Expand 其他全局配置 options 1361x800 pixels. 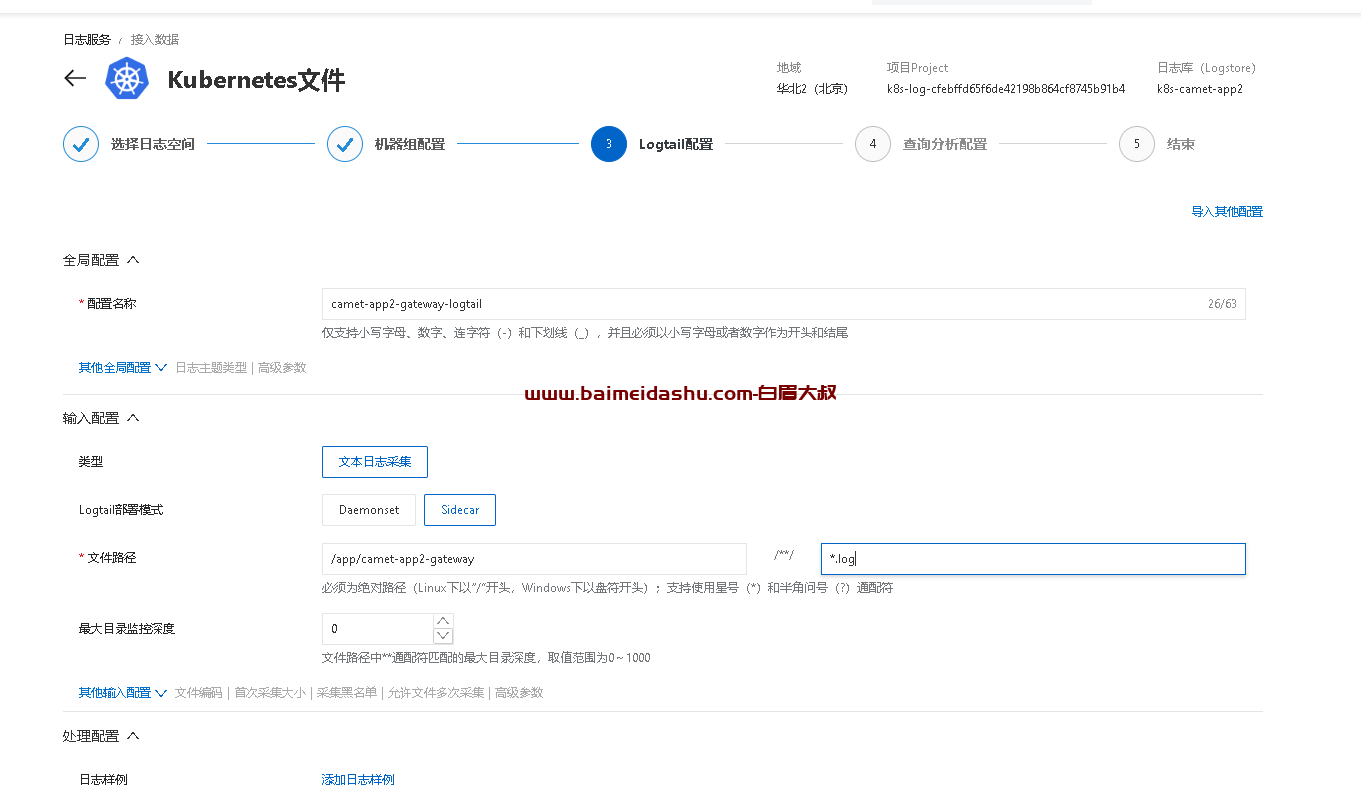pyautogui.click(x=122, y=368)
